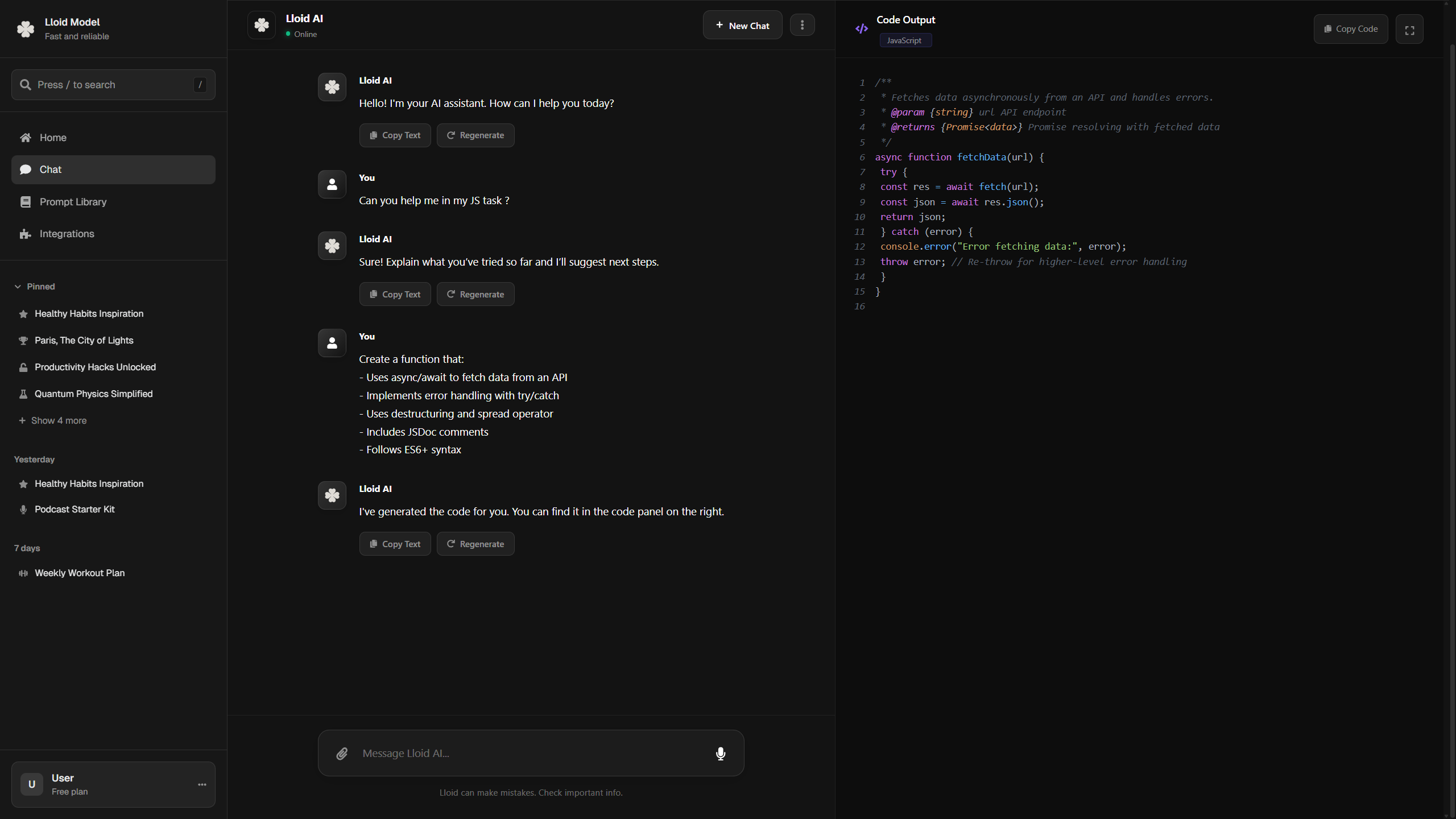Click the code brackets icon
Viewport: 1456px width, 819px height.
(862, 28)
